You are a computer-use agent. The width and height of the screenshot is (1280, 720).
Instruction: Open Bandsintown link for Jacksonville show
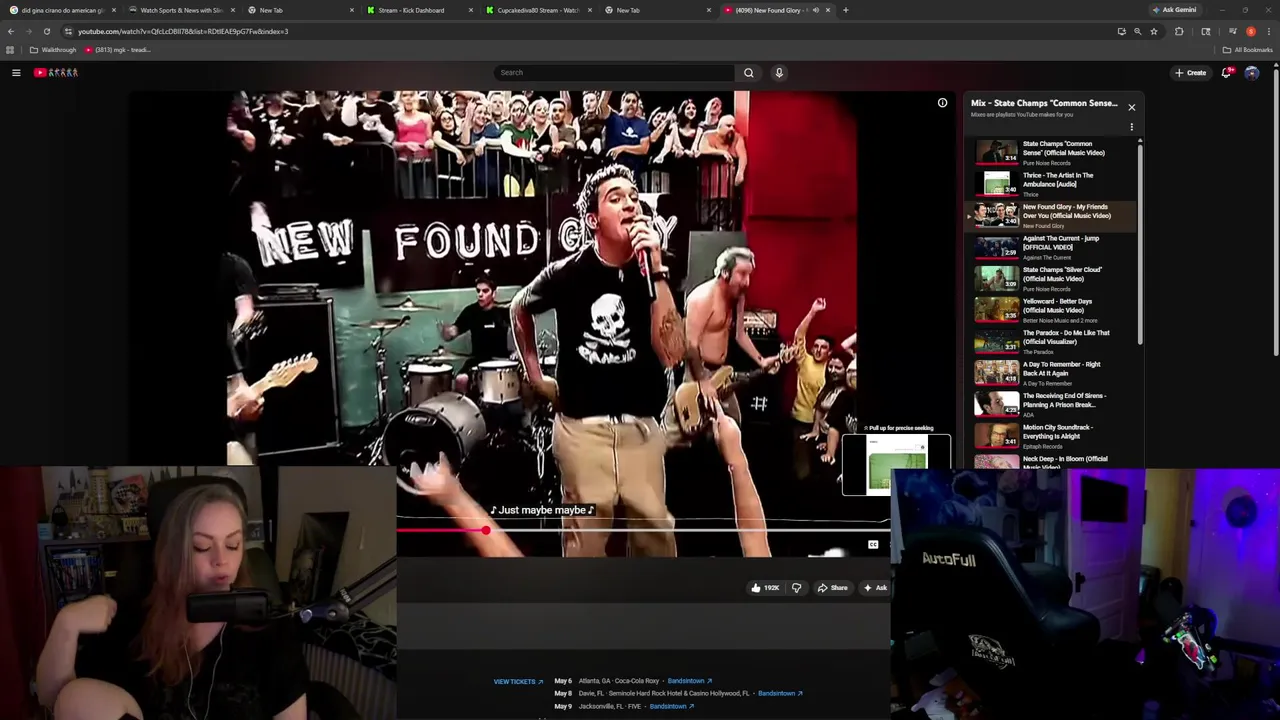coord(672,706)
